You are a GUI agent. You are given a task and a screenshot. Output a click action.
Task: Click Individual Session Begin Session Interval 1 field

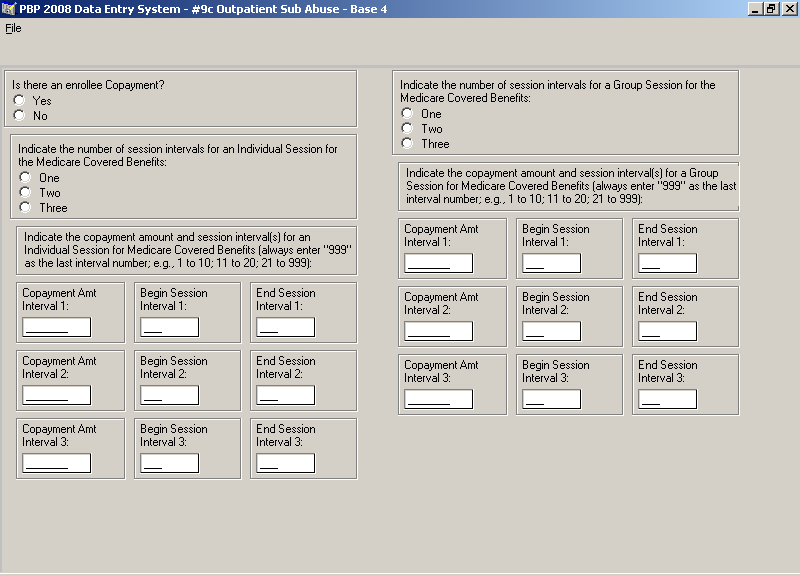[x=169, y=327]
